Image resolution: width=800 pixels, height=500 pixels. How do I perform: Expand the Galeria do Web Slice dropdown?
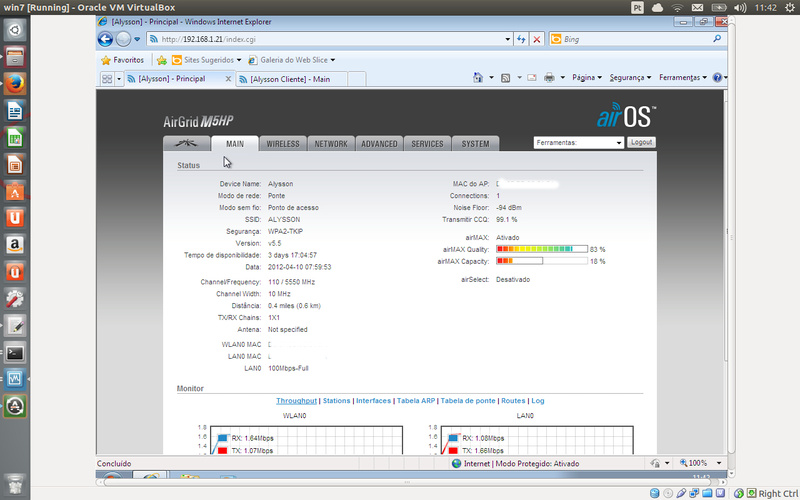point(333,60)
